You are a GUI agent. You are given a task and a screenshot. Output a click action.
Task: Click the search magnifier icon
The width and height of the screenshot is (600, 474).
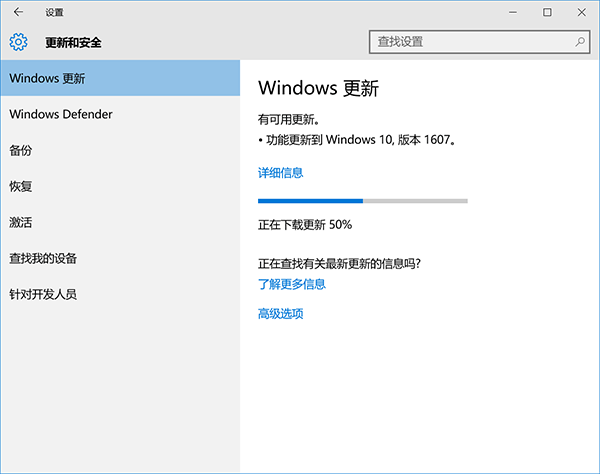coord(580,42)
